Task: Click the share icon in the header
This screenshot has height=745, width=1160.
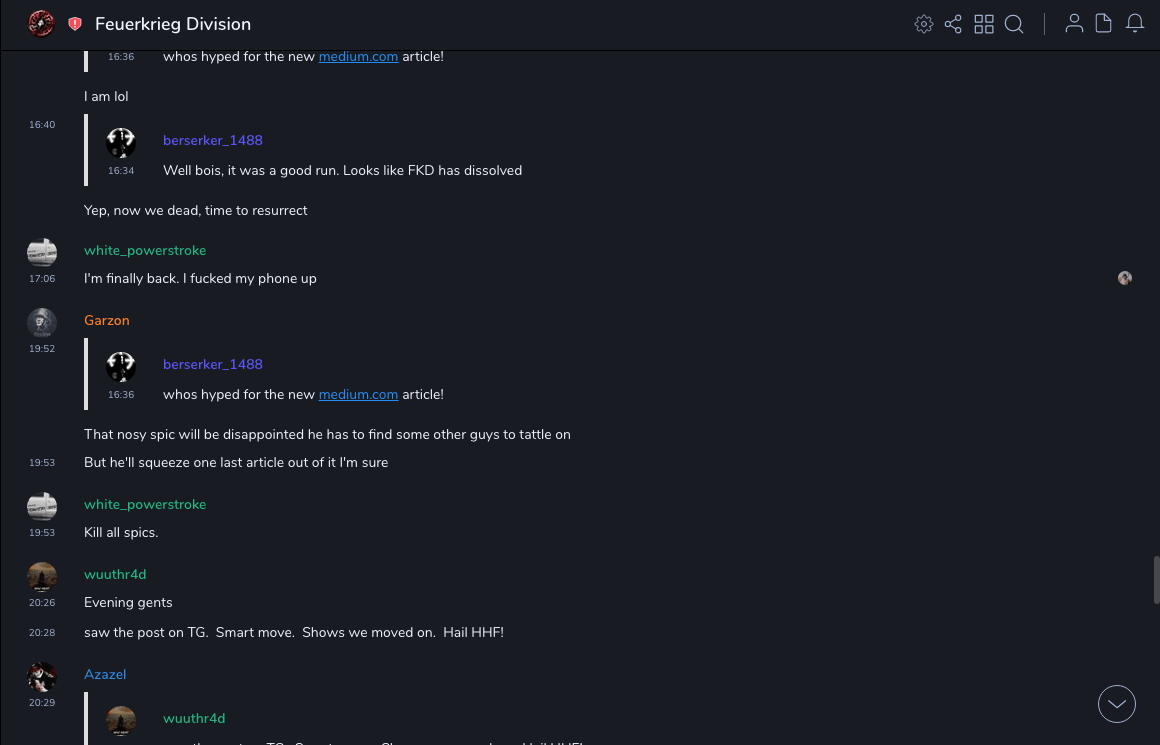Action: point(953,24)
